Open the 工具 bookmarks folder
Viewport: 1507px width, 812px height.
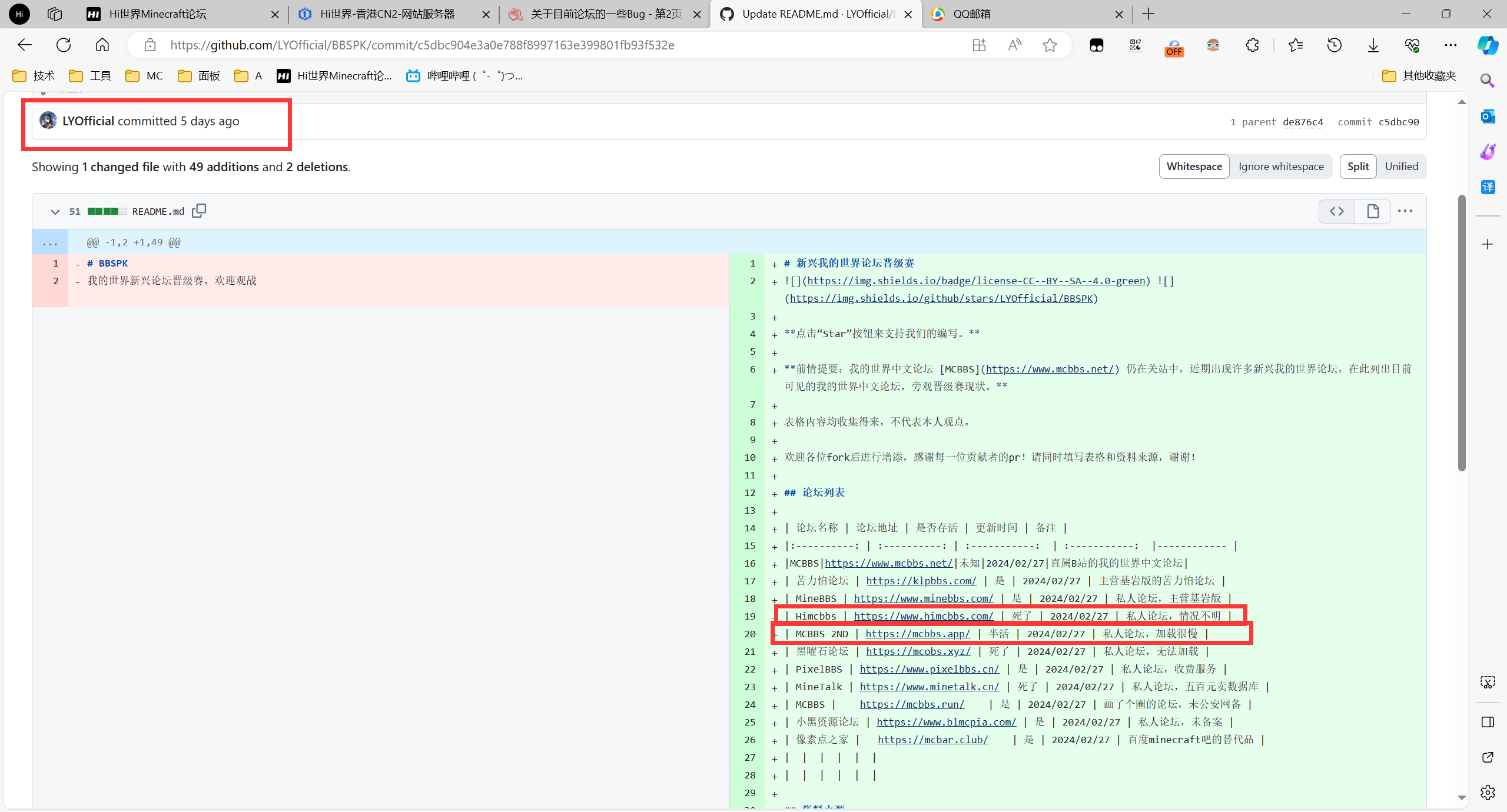(90, 76)
